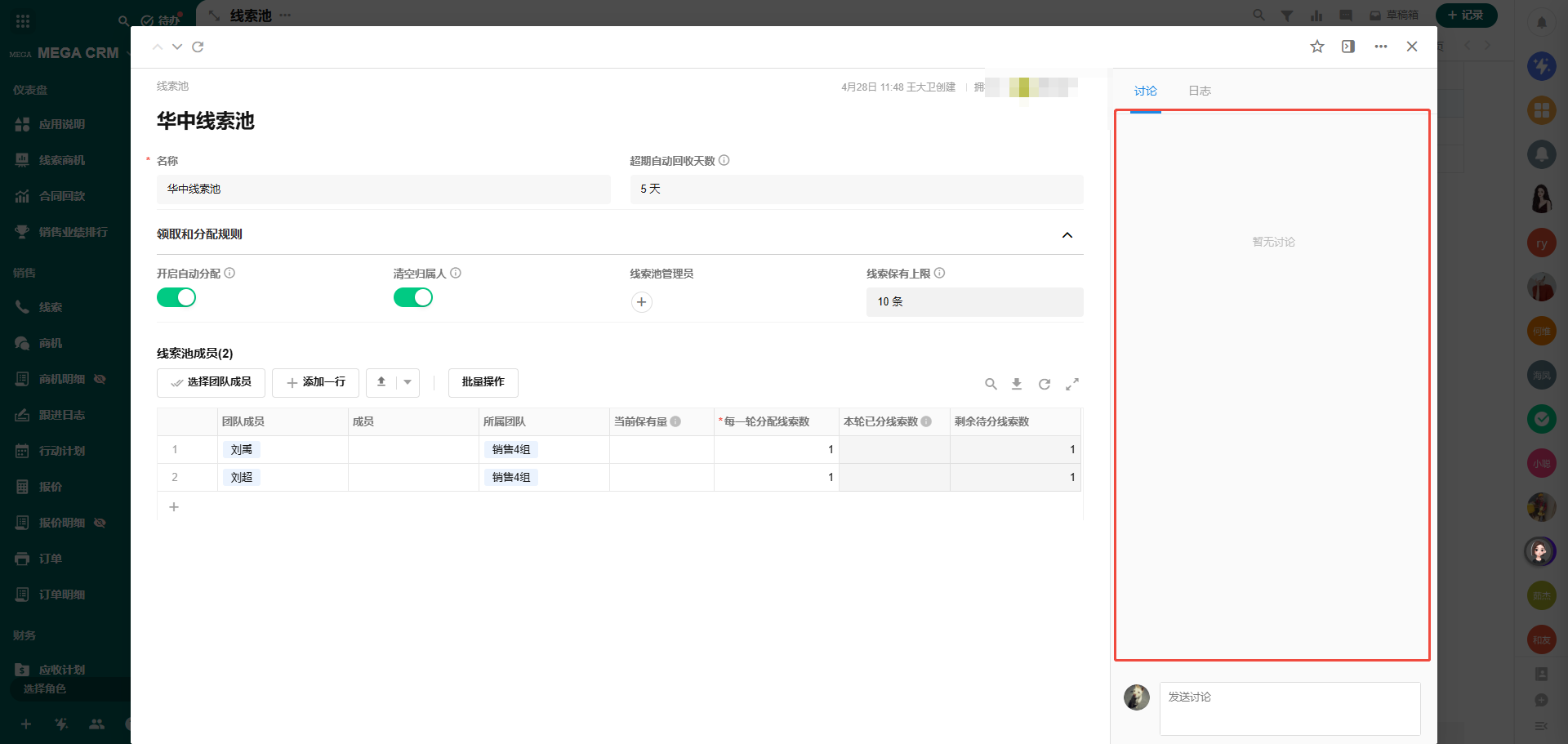Refresh the member table list
This screenshot has height=744, width=1568.
click(1045, 384)
